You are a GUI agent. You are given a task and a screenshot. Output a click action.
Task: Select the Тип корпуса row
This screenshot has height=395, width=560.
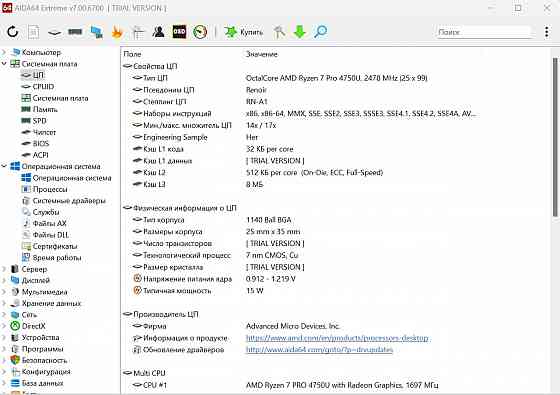pyautogui.click(x=336, y=220)
